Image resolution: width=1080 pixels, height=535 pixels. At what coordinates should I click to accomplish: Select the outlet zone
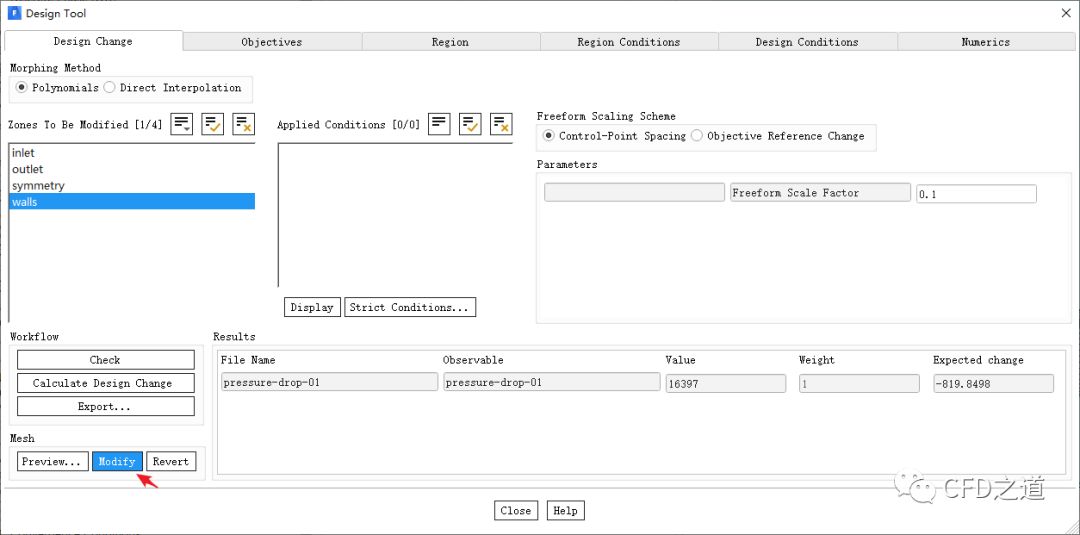coord(132,169)
